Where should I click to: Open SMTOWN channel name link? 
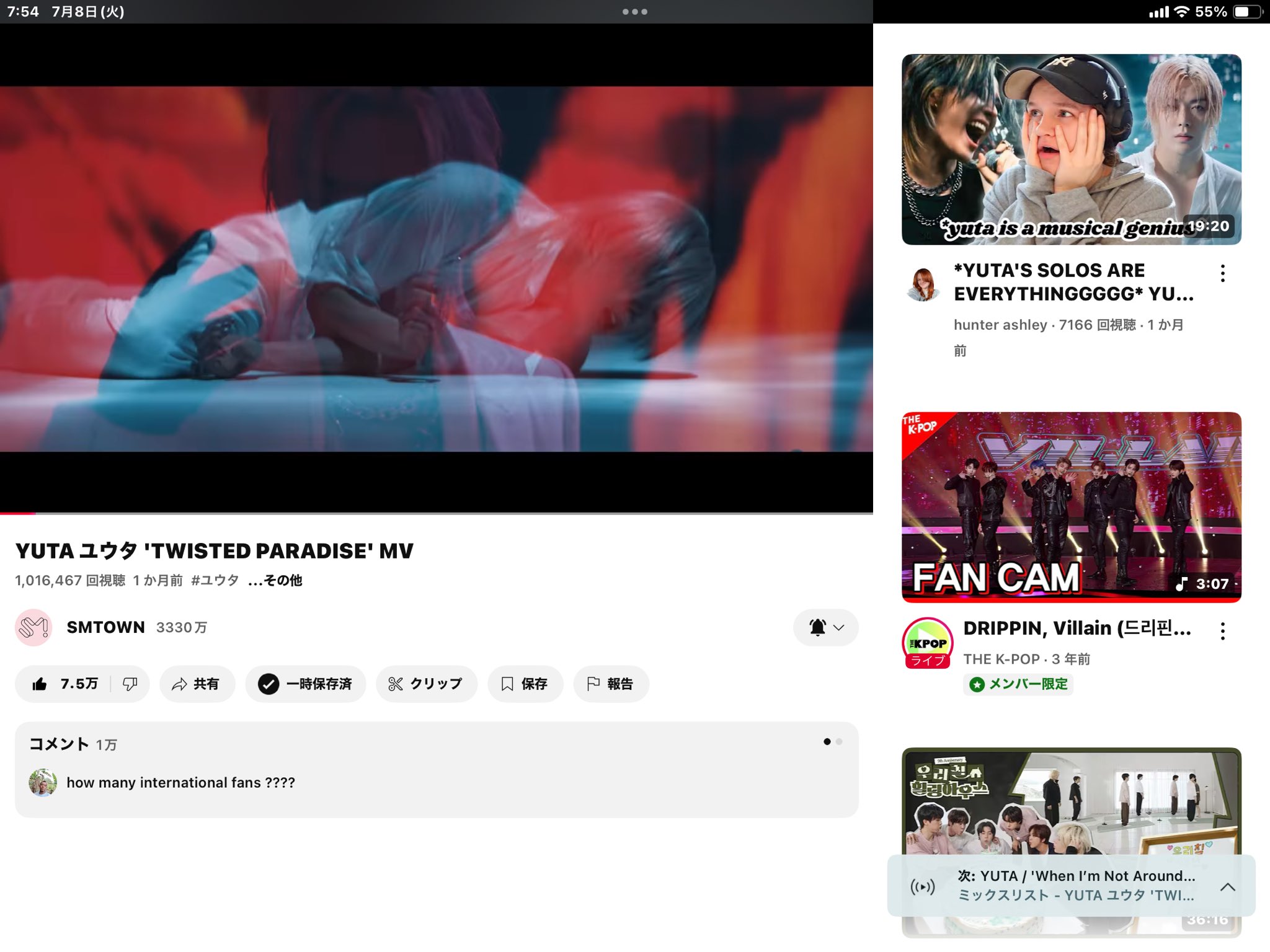[105, 627]
